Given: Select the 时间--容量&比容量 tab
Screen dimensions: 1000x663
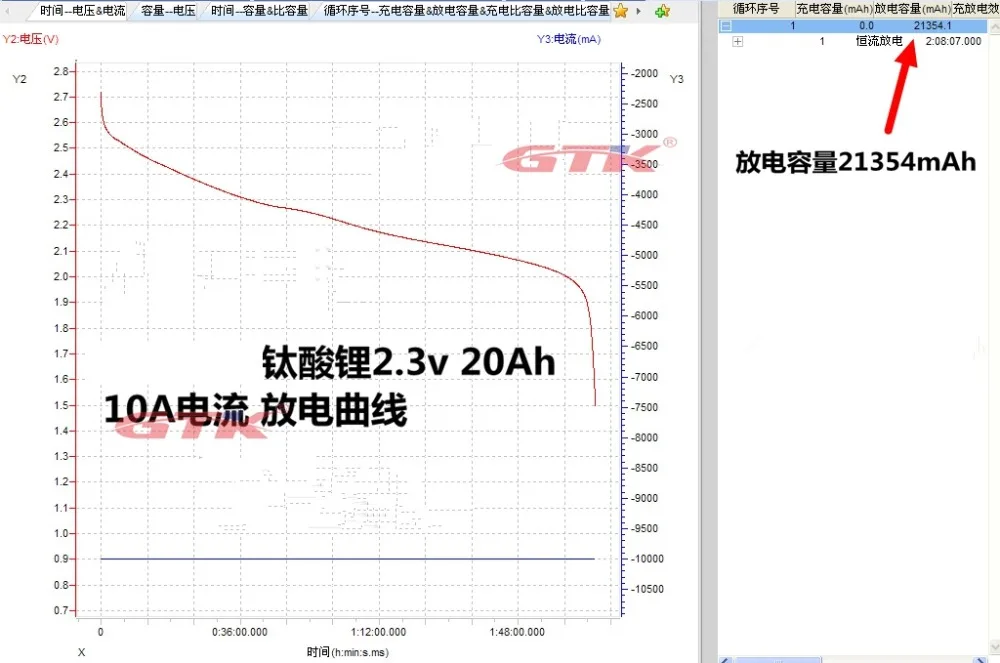Looking at the screenshot, I should [x=259, y=10].
